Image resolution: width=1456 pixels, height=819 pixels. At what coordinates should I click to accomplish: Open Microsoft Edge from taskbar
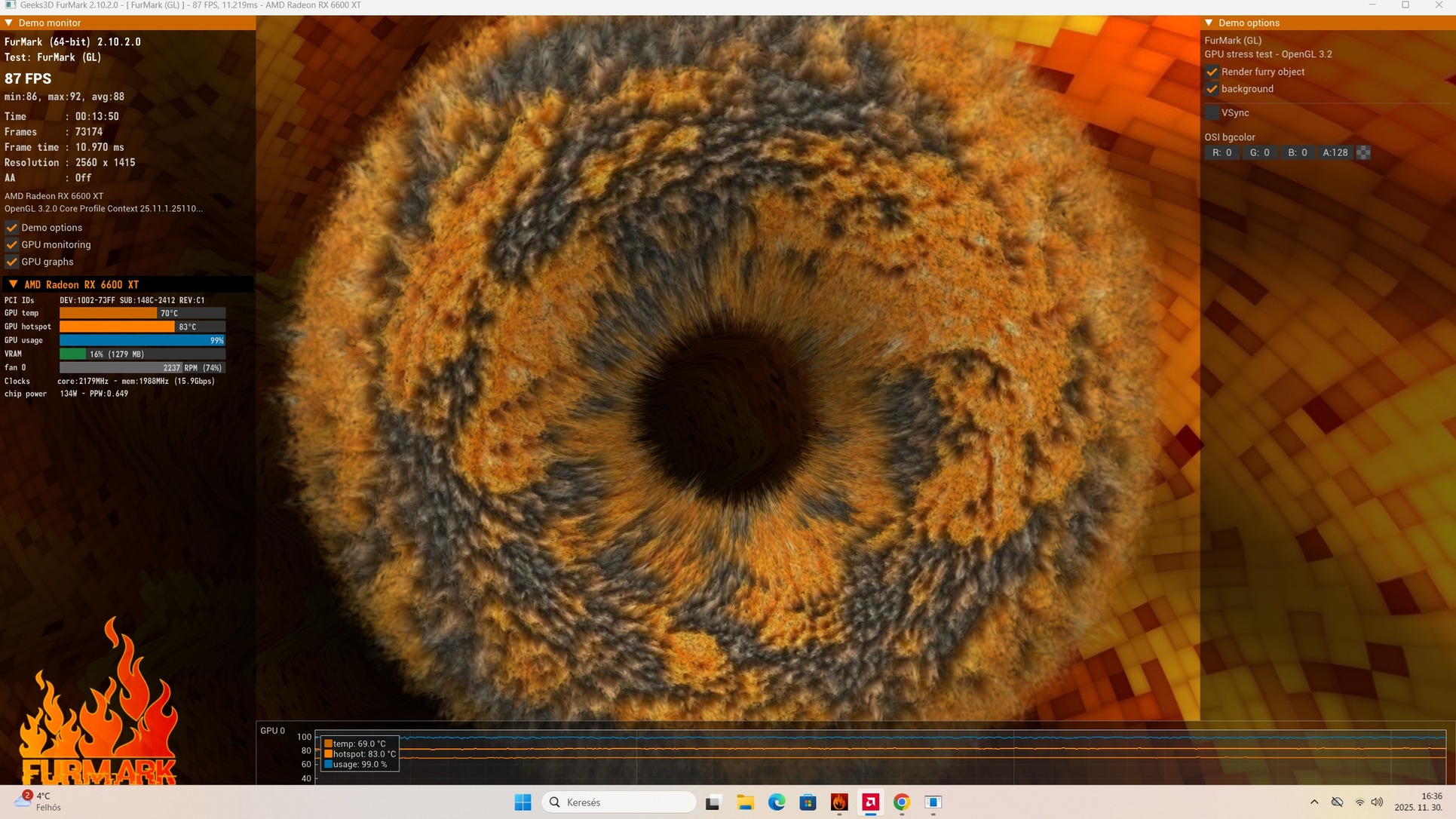pos(777,802)
